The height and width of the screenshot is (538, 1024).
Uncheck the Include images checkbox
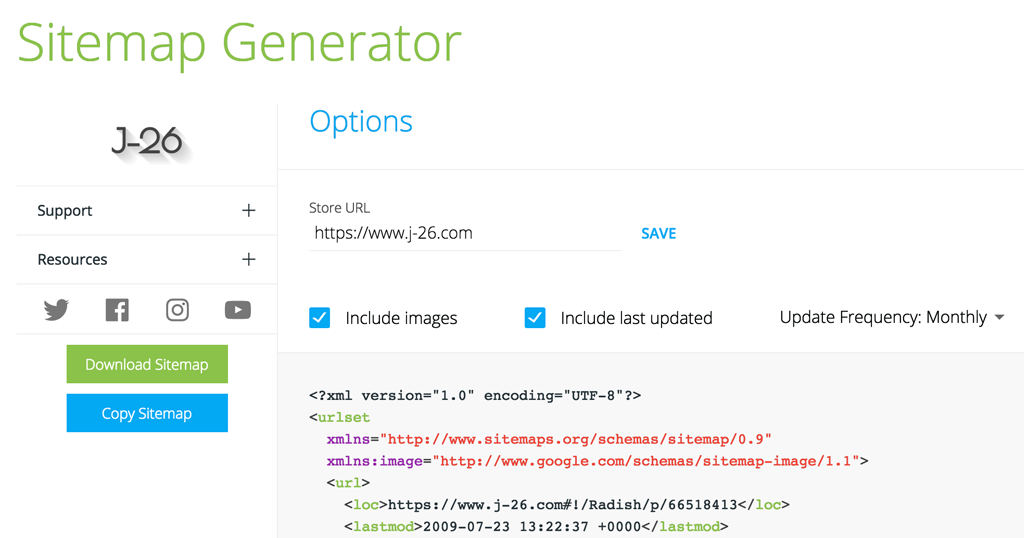point(320,318)
